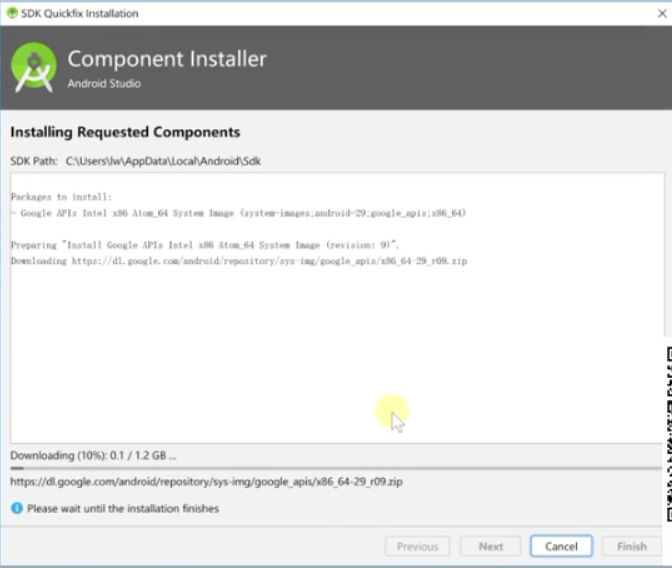Click the 'Downloading (10%): 0.1 / 1.2 GB' status text
The width and height of the screenshot is (672, 568).
pyautogui.click(x=93, y=455)
